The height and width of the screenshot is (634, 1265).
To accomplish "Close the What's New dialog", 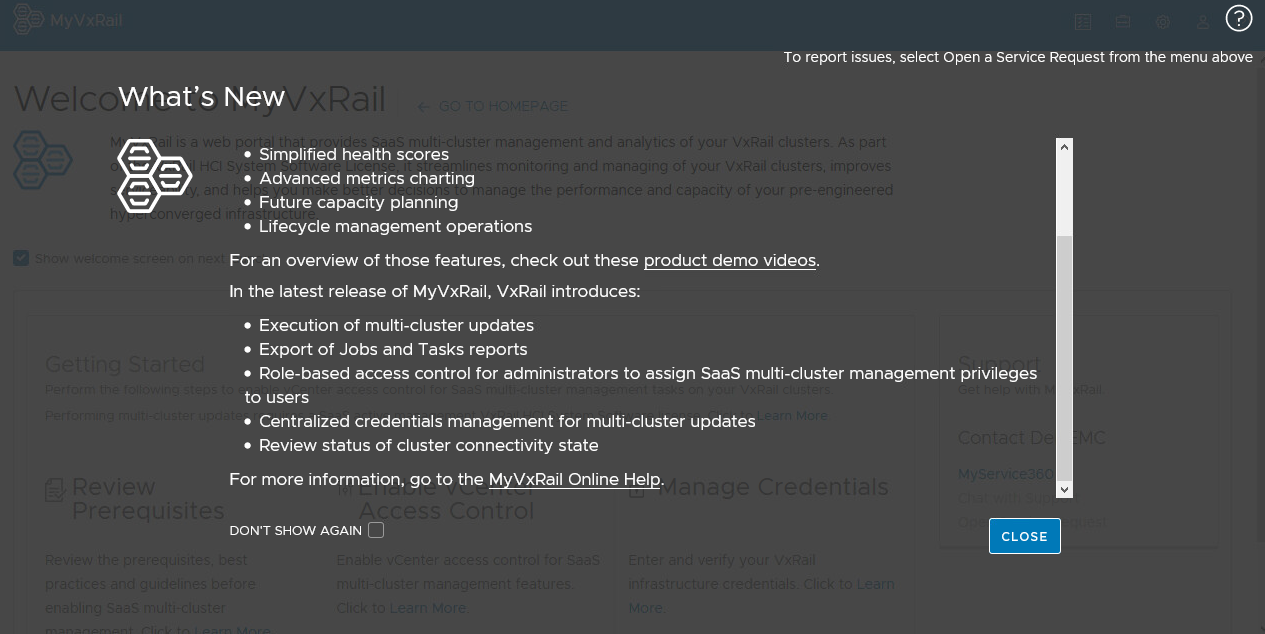I will (1024, 536).
